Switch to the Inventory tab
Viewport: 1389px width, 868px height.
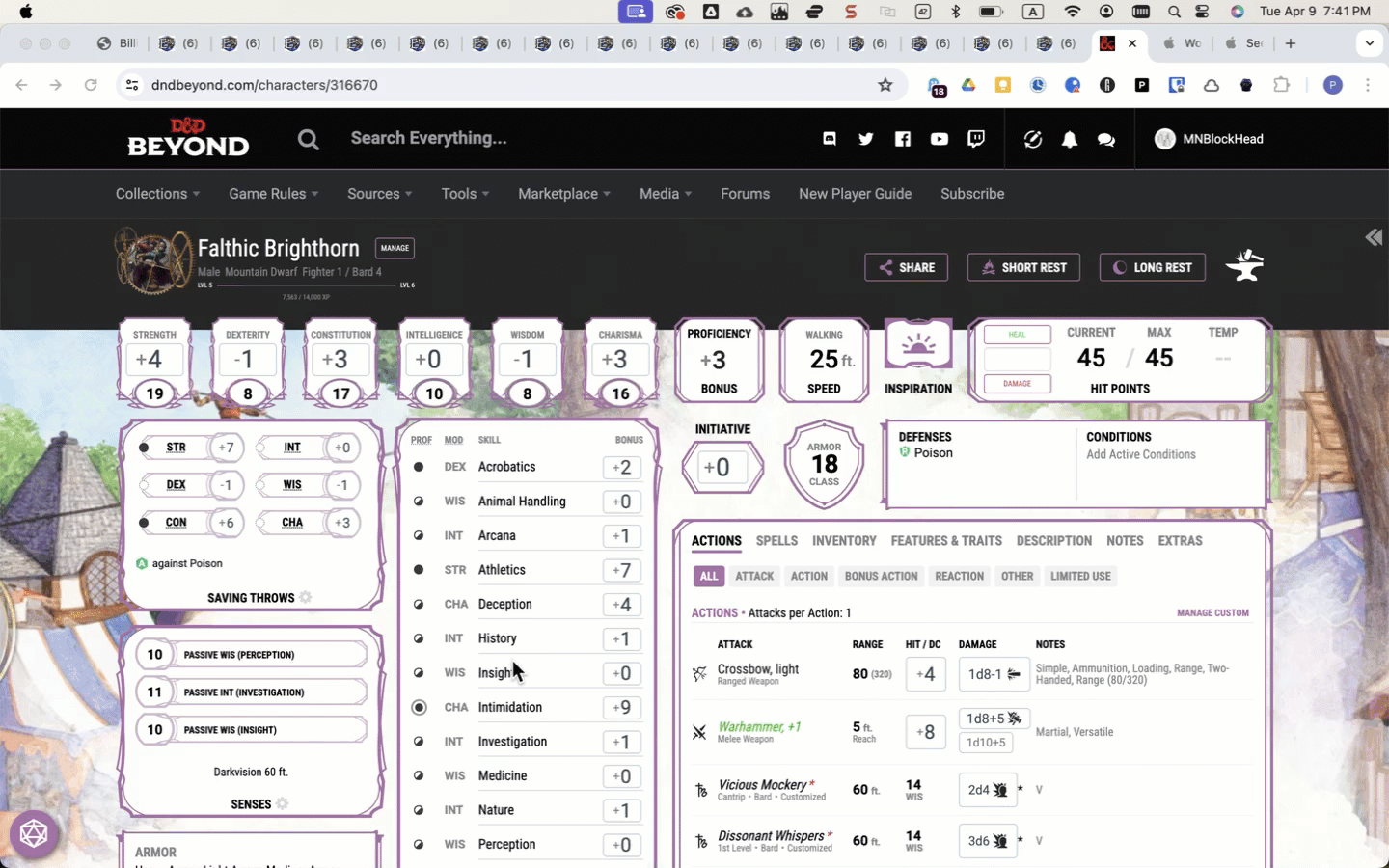coord(844,541)
